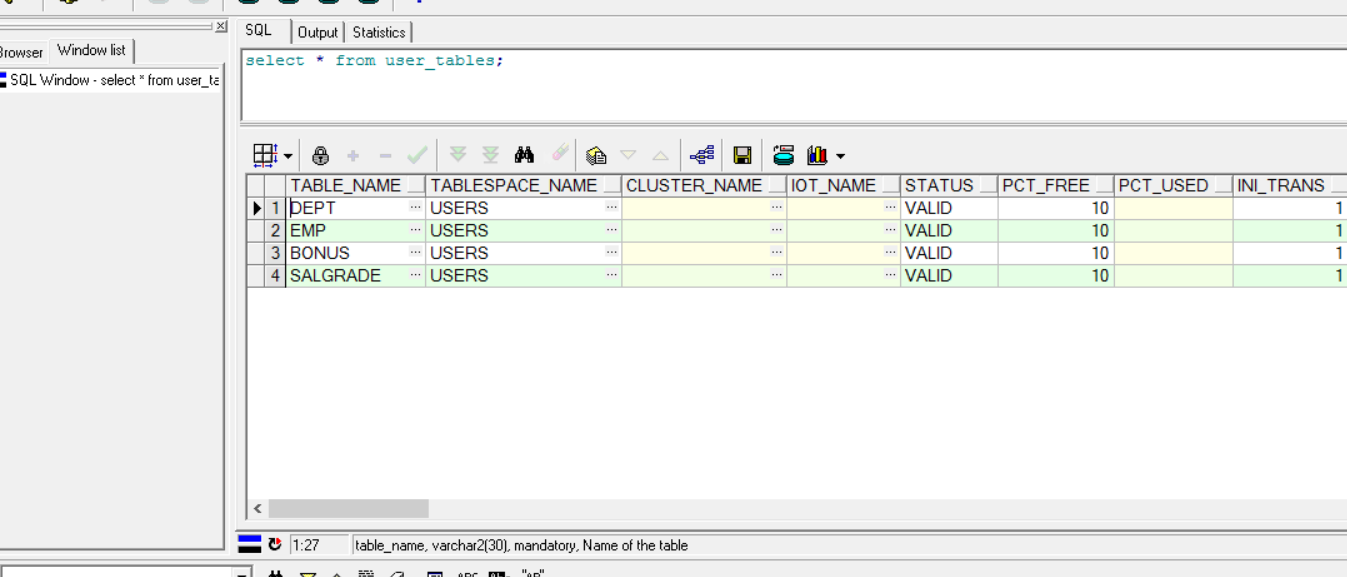The width and height of the screenshot is (1347, 577).
Task: Click the INI_TRANS column header
Action: click(x=1290, y=185)
